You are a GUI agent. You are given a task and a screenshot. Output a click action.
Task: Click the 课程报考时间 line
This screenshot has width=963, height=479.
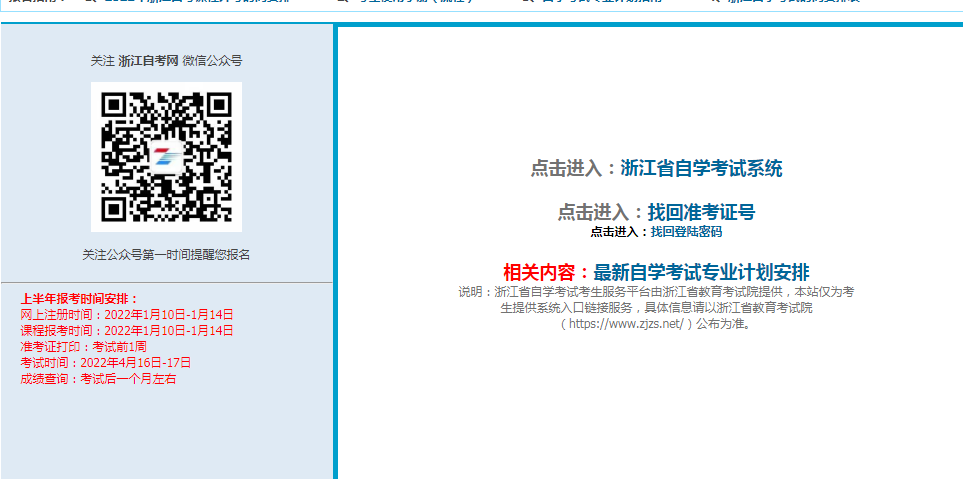point(127,331)
